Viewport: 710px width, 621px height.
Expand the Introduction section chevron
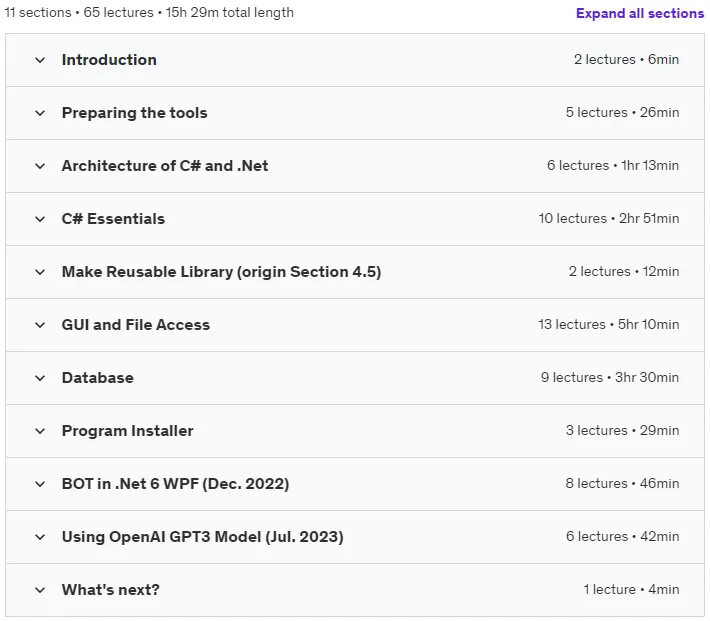coord(40,60)
